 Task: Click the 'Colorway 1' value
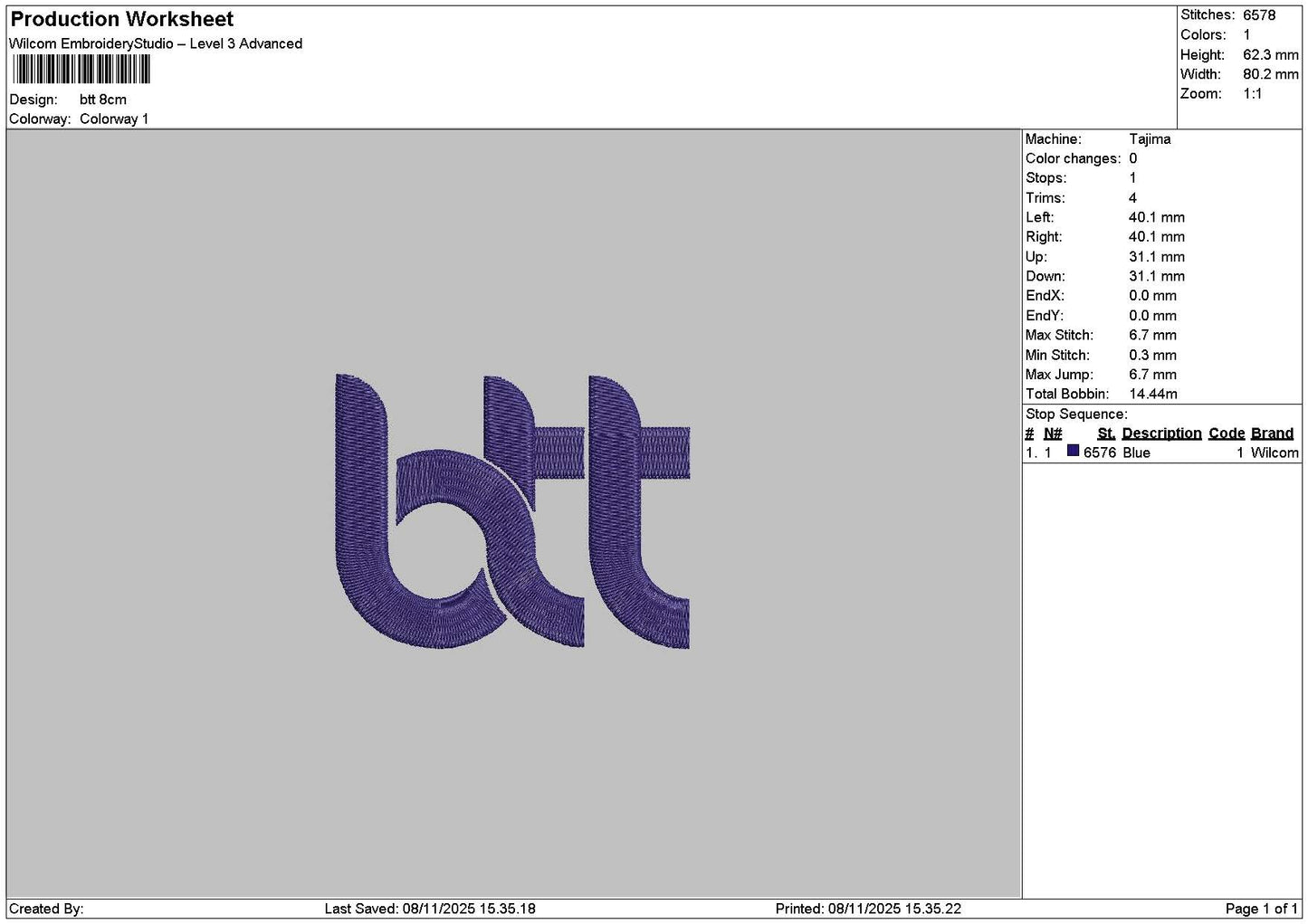114,119
